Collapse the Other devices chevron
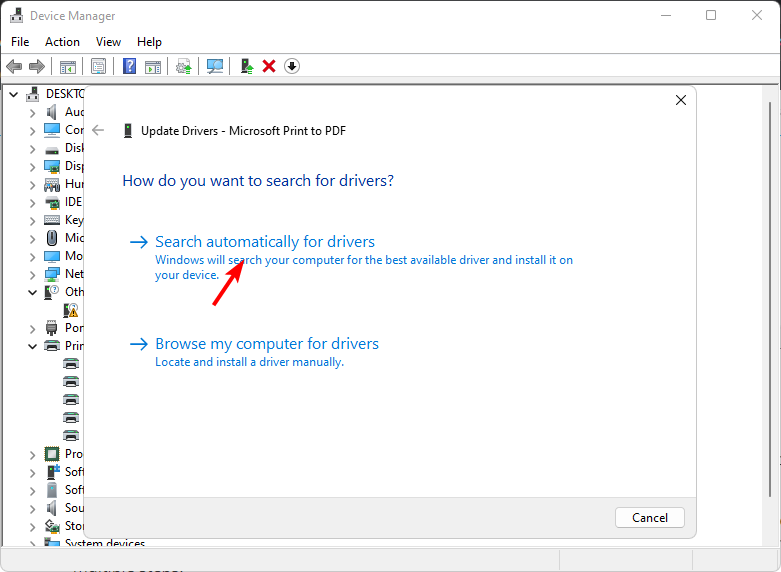This screenshot has height=572, width=781. click(32, 292)
